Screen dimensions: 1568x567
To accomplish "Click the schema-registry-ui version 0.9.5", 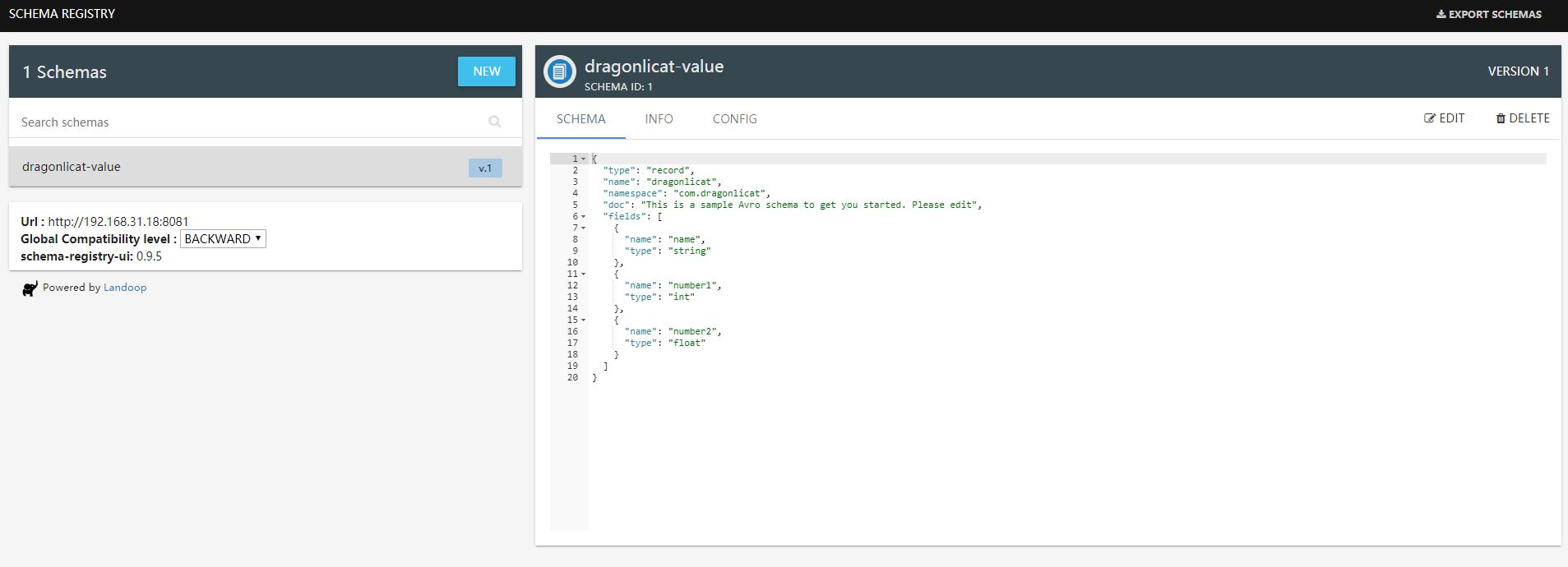I will pyautogui.click(x=149, y=256).
